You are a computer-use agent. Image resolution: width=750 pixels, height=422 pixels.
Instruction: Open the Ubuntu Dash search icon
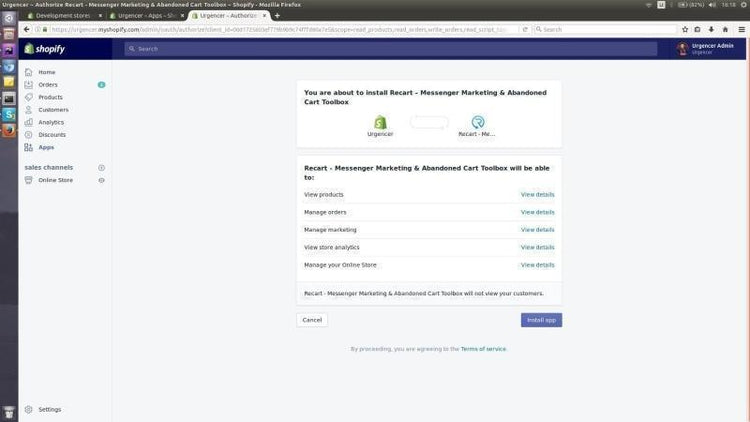click(9, 18)
